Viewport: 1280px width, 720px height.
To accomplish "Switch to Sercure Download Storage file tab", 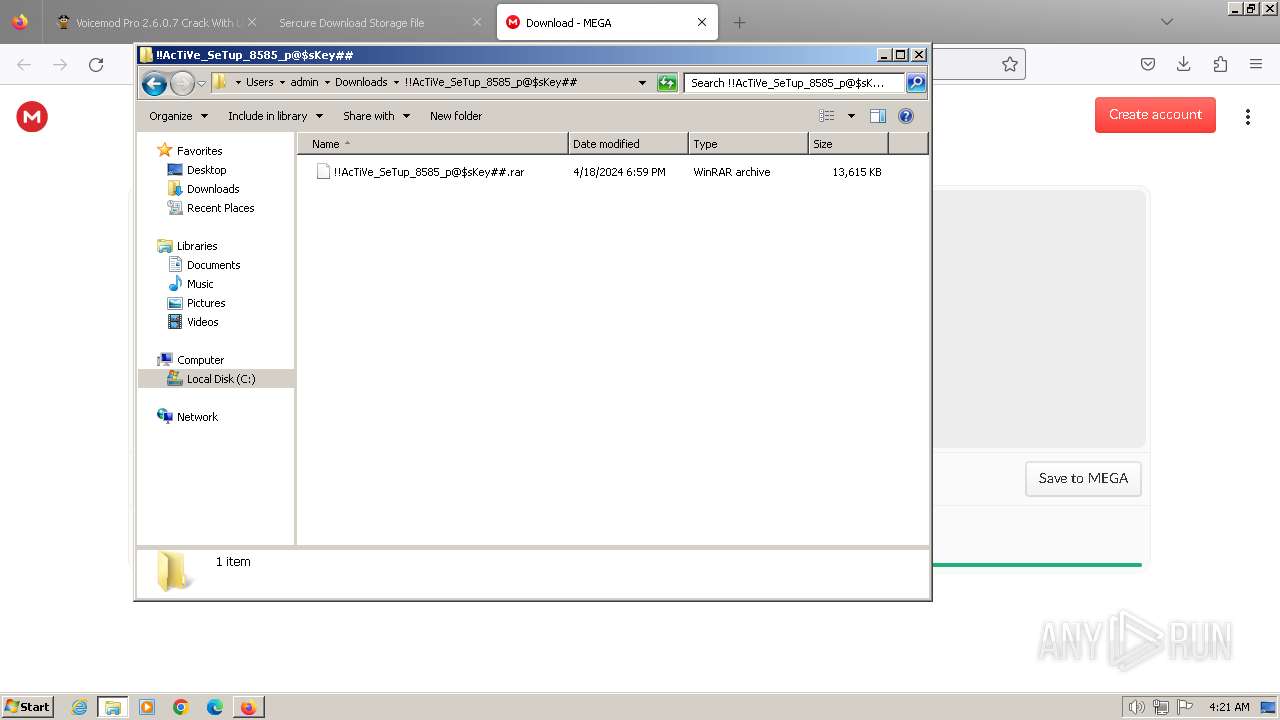I will pyautogui.click(x=375, y=22).
